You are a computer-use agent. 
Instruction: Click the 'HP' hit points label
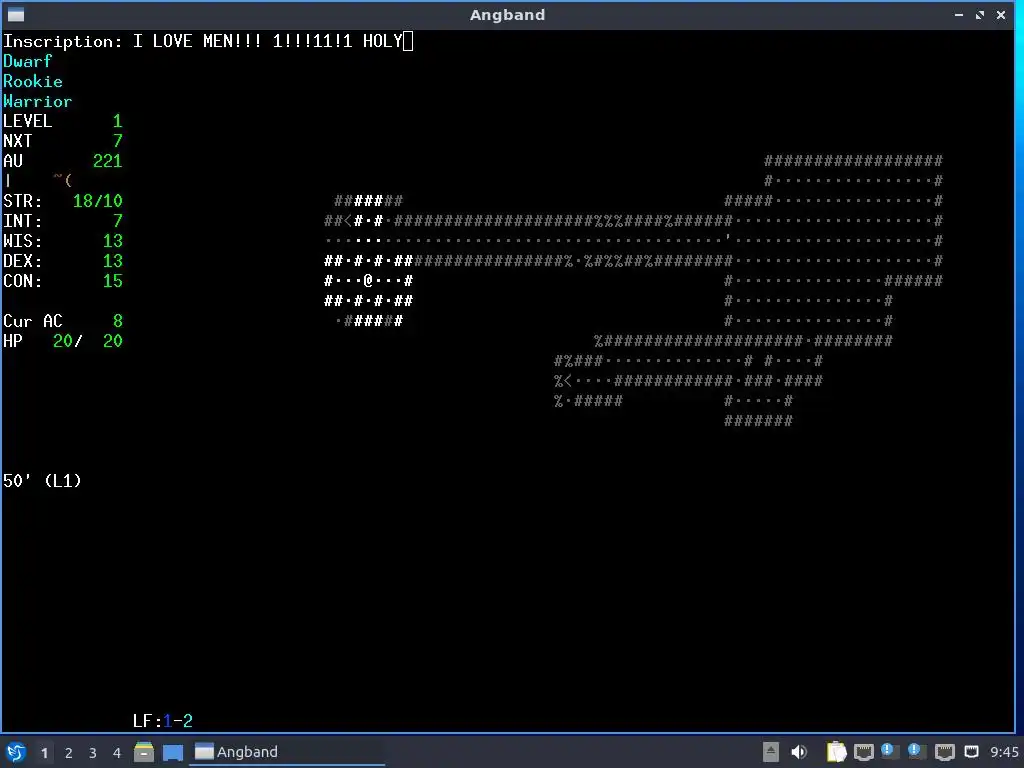pos(12,341)
